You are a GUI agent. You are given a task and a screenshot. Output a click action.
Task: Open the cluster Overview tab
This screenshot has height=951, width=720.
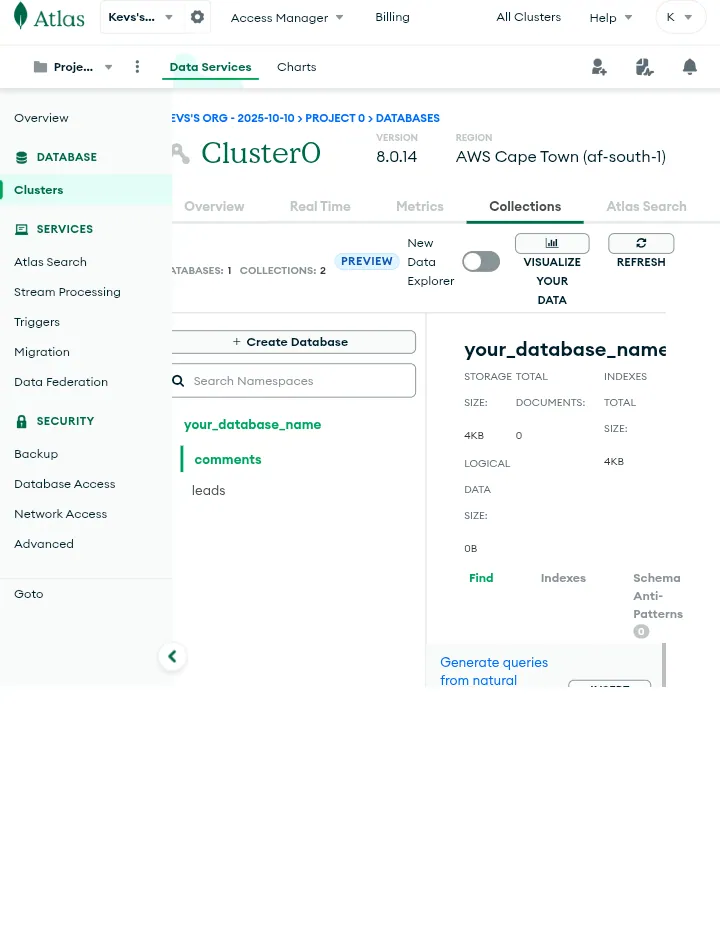(214, 206)
